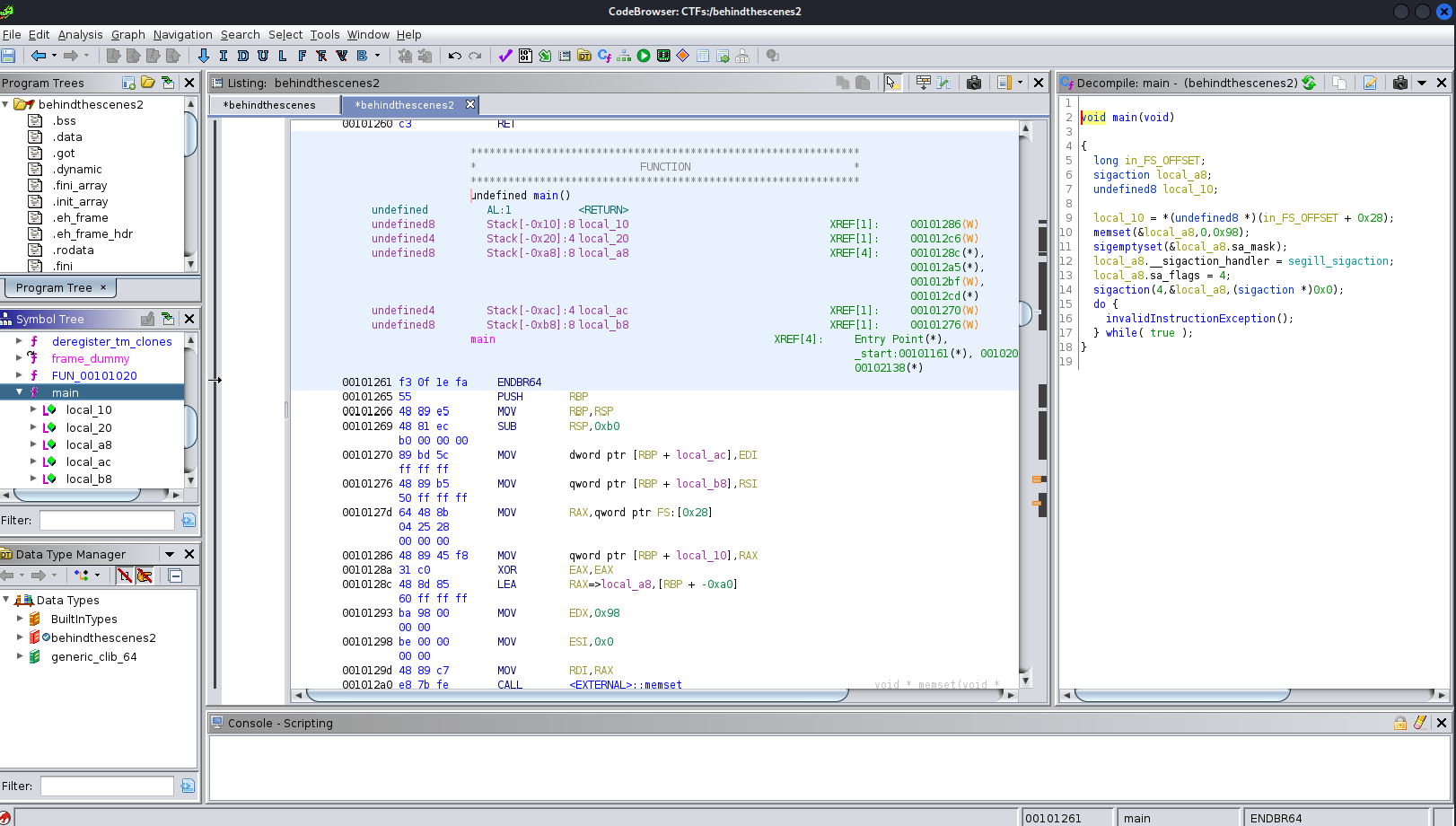Open memory map chip icon
Image resolution: width=1456 pixels, height=826 pixels.
(x=663, y=56)
